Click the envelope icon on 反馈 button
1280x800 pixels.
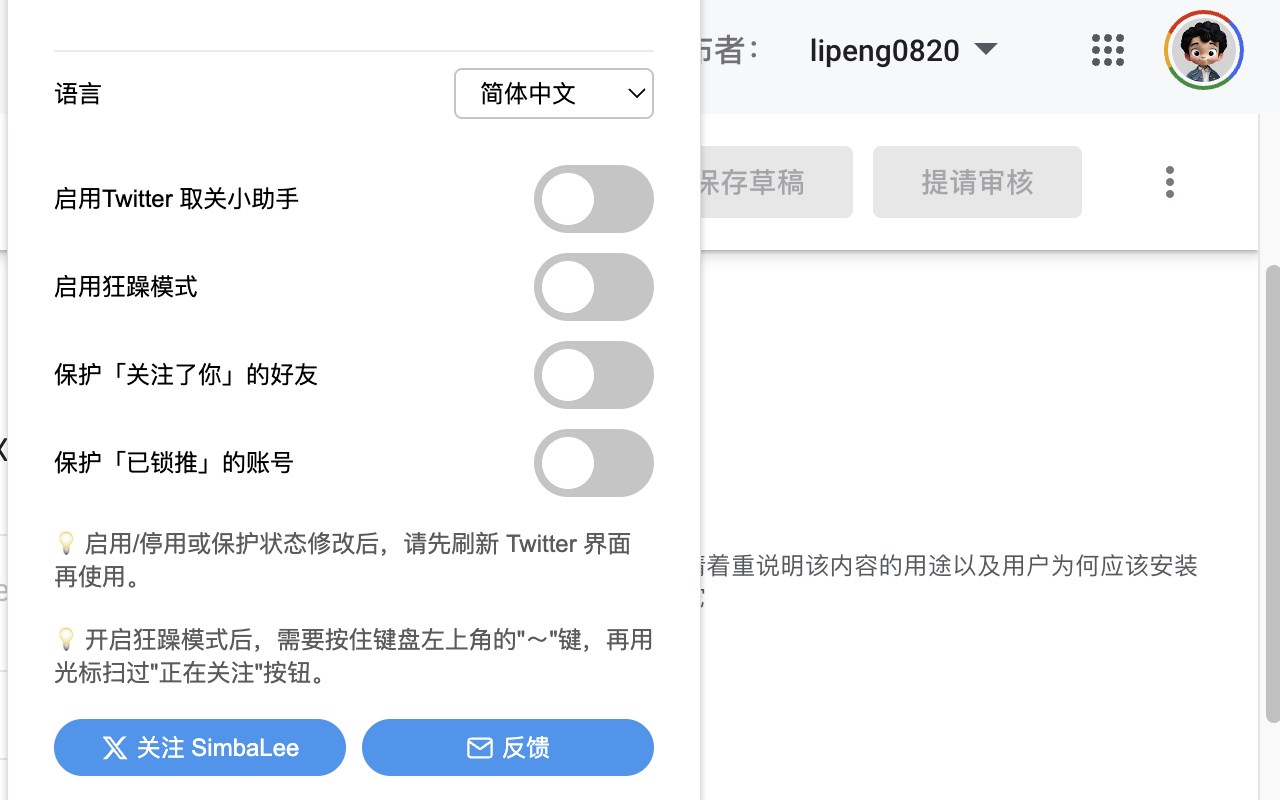(480, 748)
